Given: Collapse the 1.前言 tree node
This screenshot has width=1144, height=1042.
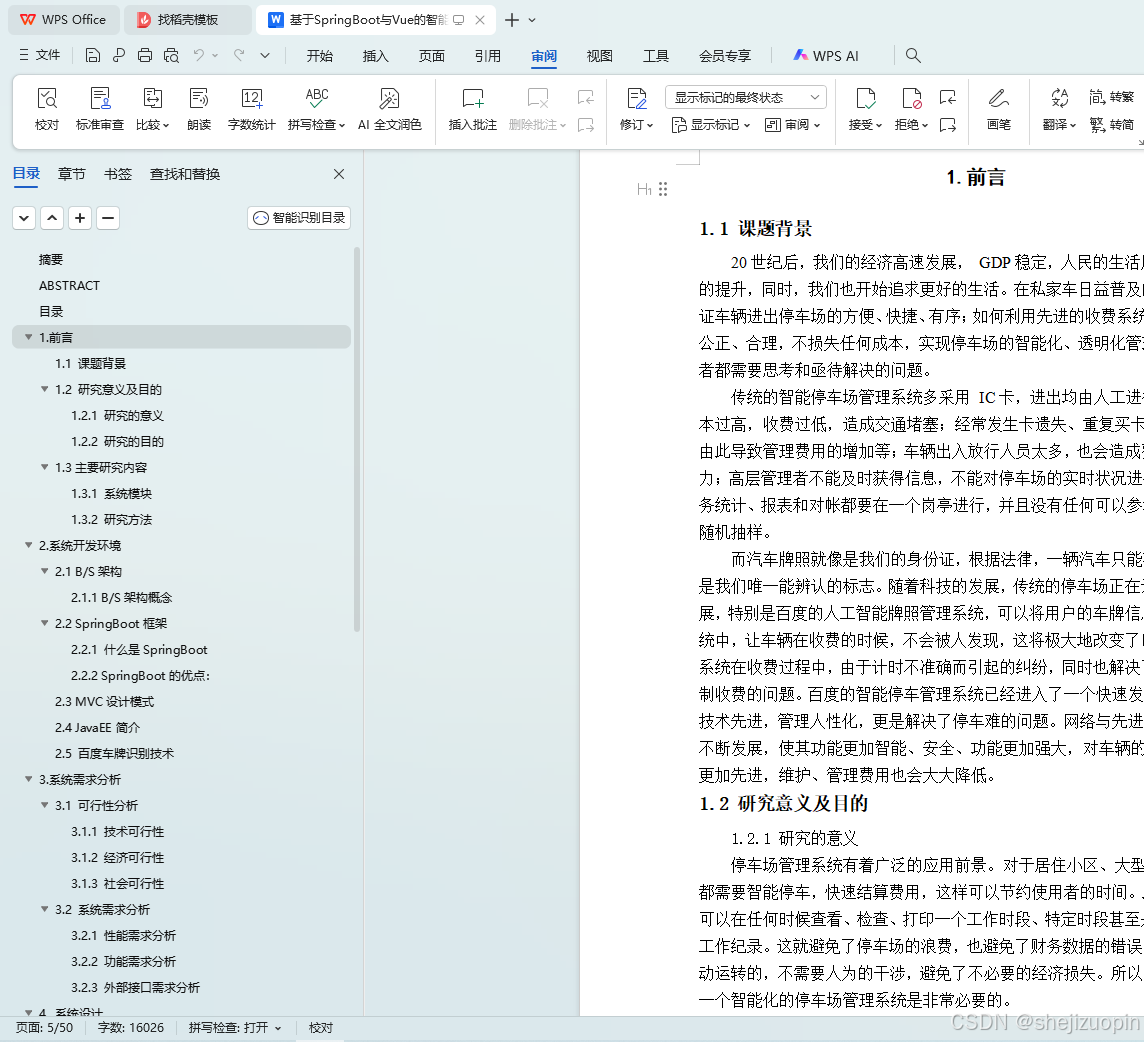Looking at the screenshot, I should click(29, 337).
